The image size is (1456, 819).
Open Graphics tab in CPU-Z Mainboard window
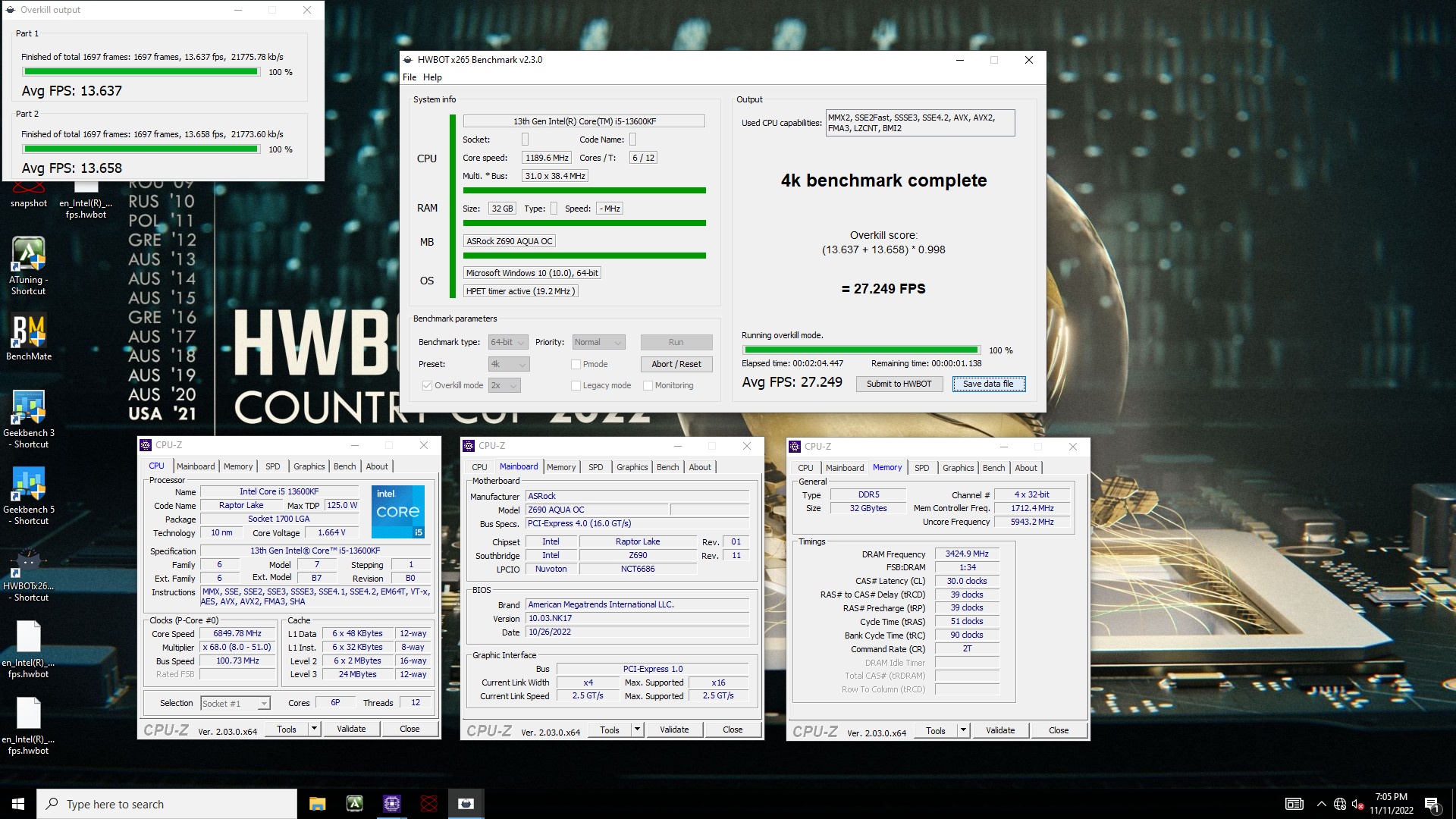[x=632, y=467]
